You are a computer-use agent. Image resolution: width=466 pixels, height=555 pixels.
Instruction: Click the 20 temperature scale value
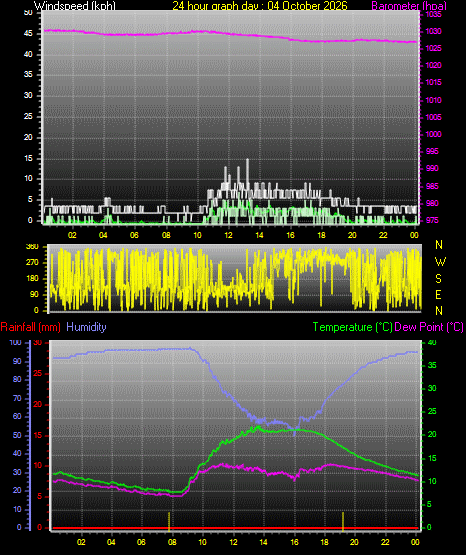pyautogui.click(x=432, y=434)
